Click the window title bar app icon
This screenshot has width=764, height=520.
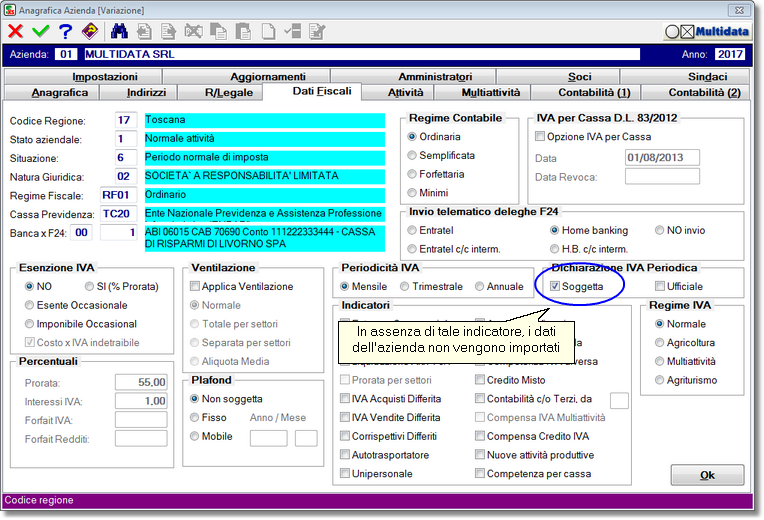10,10
